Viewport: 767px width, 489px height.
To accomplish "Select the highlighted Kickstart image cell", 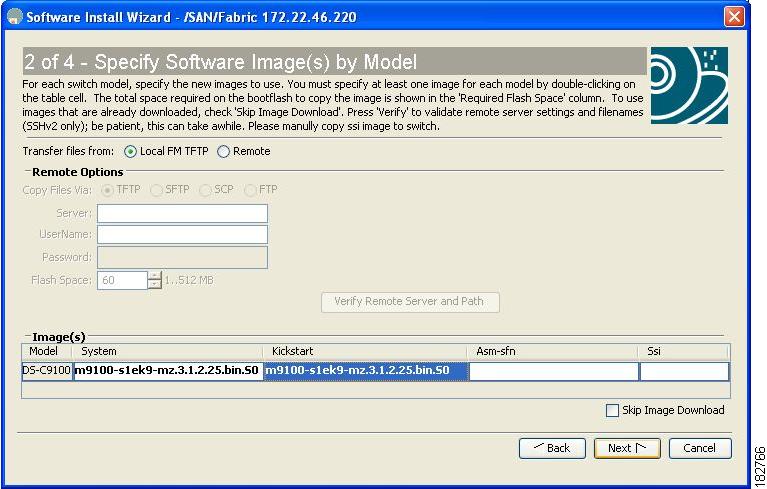I will [x=365, y=371].
